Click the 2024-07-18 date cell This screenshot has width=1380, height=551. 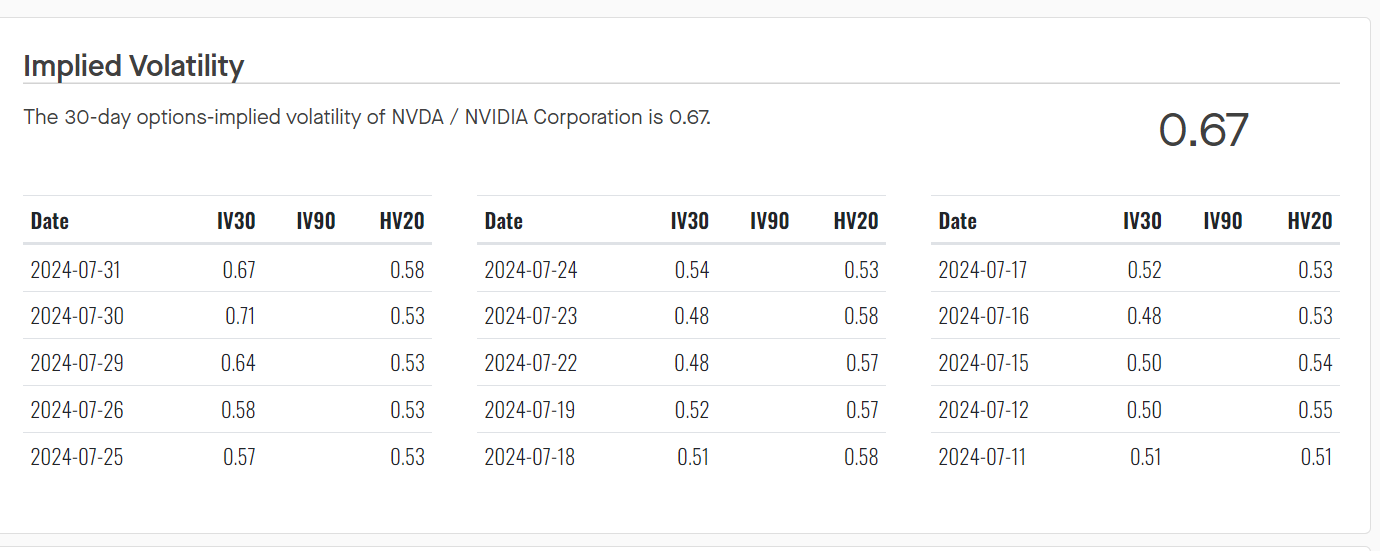(x=530, y=457)
